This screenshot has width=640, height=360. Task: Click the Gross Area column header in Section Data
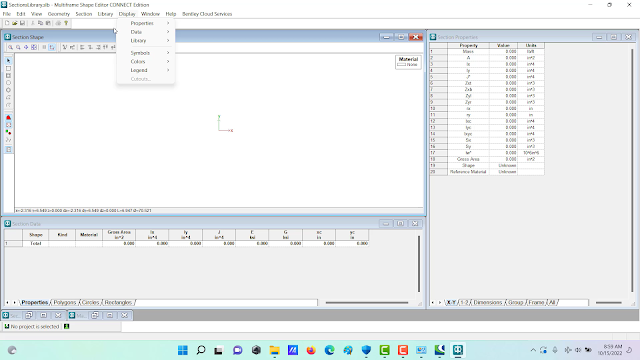pos(119,235)
